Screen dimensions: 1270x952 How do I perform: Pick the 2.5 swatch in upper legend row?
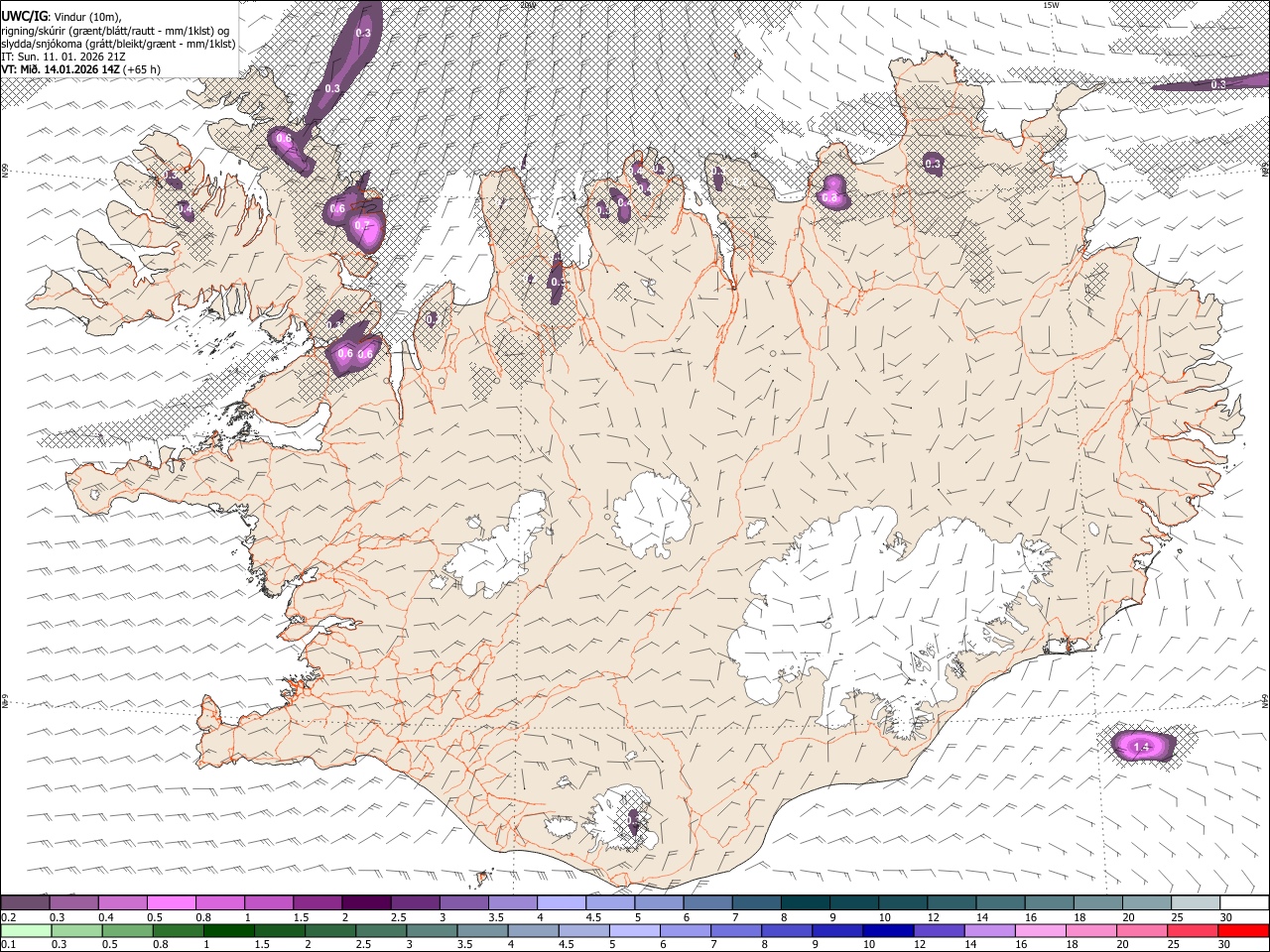pyautogui.click(x=414, y=903)
